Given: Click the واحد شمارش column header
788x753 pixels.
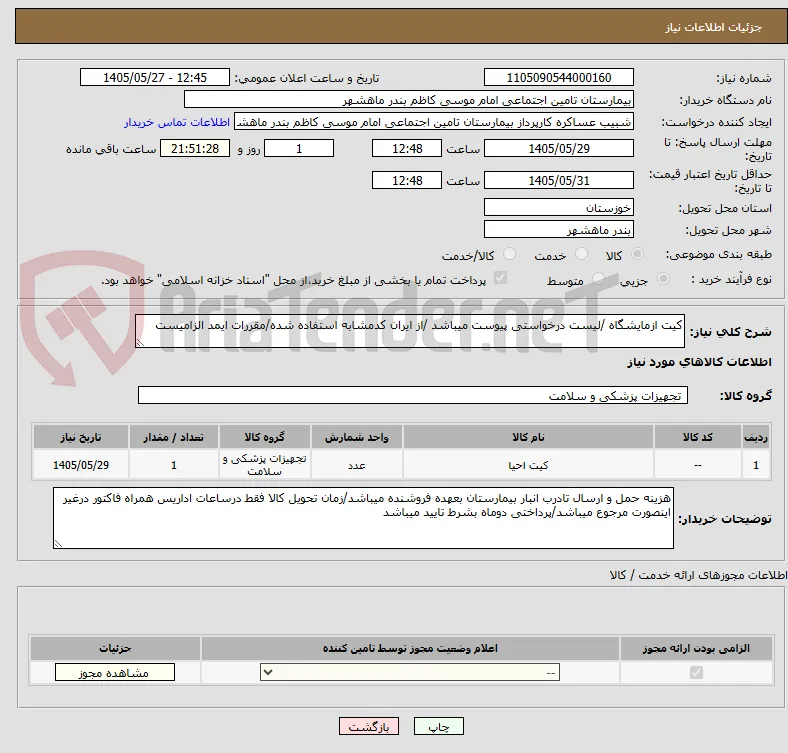Looking at the screenshot, I should click(357, 437).
